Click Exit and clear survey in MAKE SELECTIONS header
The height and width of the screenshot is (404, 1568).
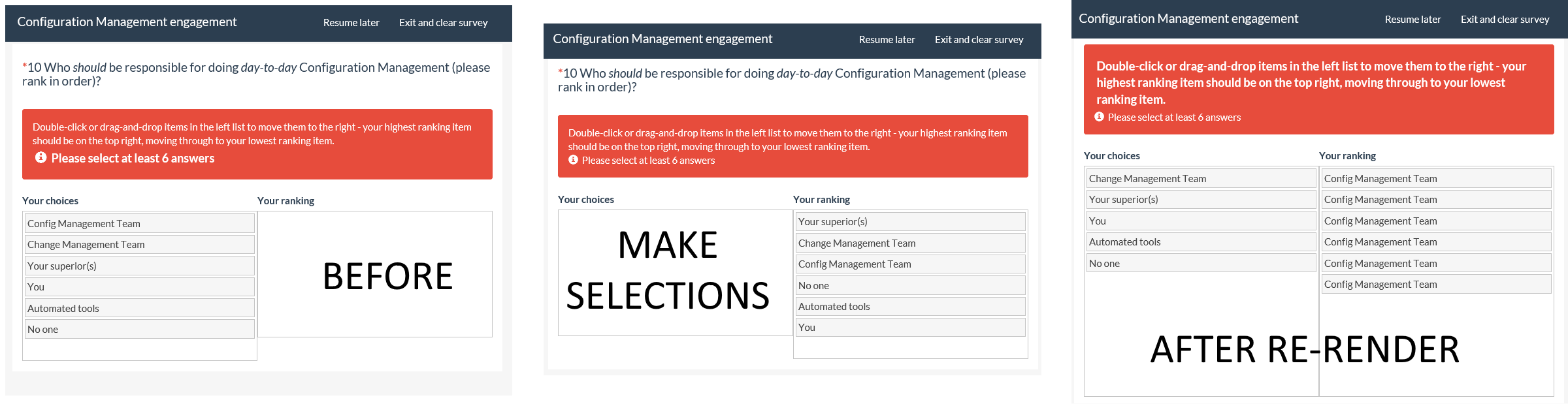[979, 40]
